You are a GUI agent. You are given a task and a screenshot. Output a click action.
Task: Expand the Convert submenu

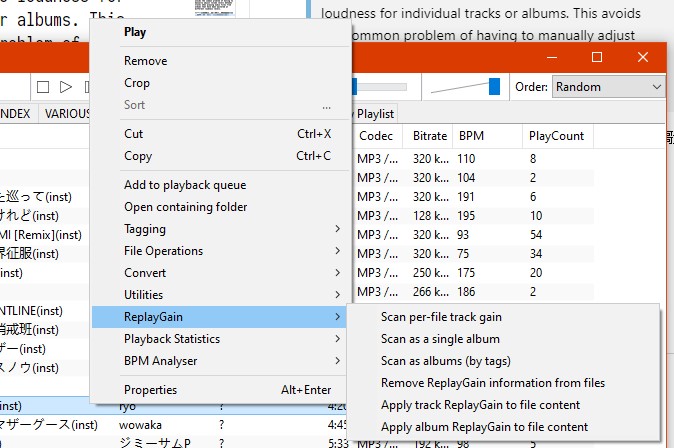pyautogui.click(x=220, y=273)
